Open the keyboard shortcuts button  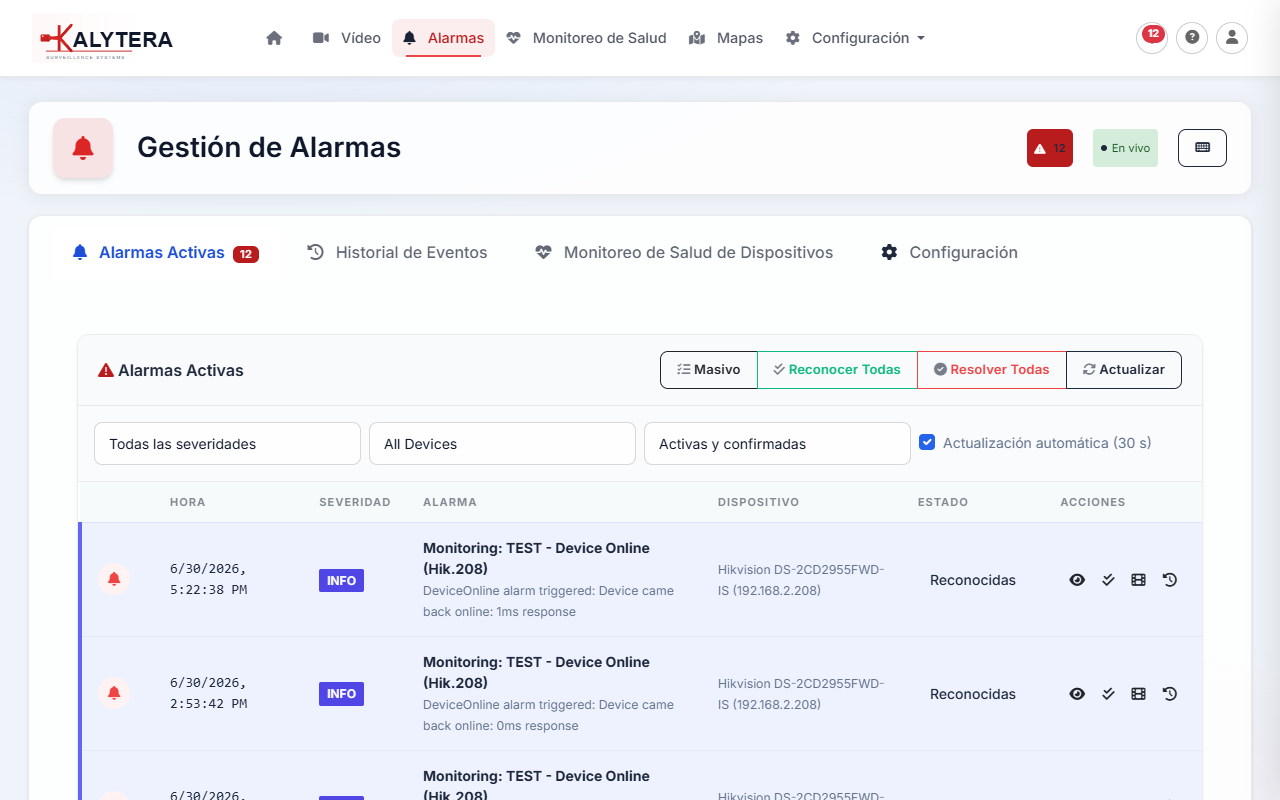[x=1202, y=148]
